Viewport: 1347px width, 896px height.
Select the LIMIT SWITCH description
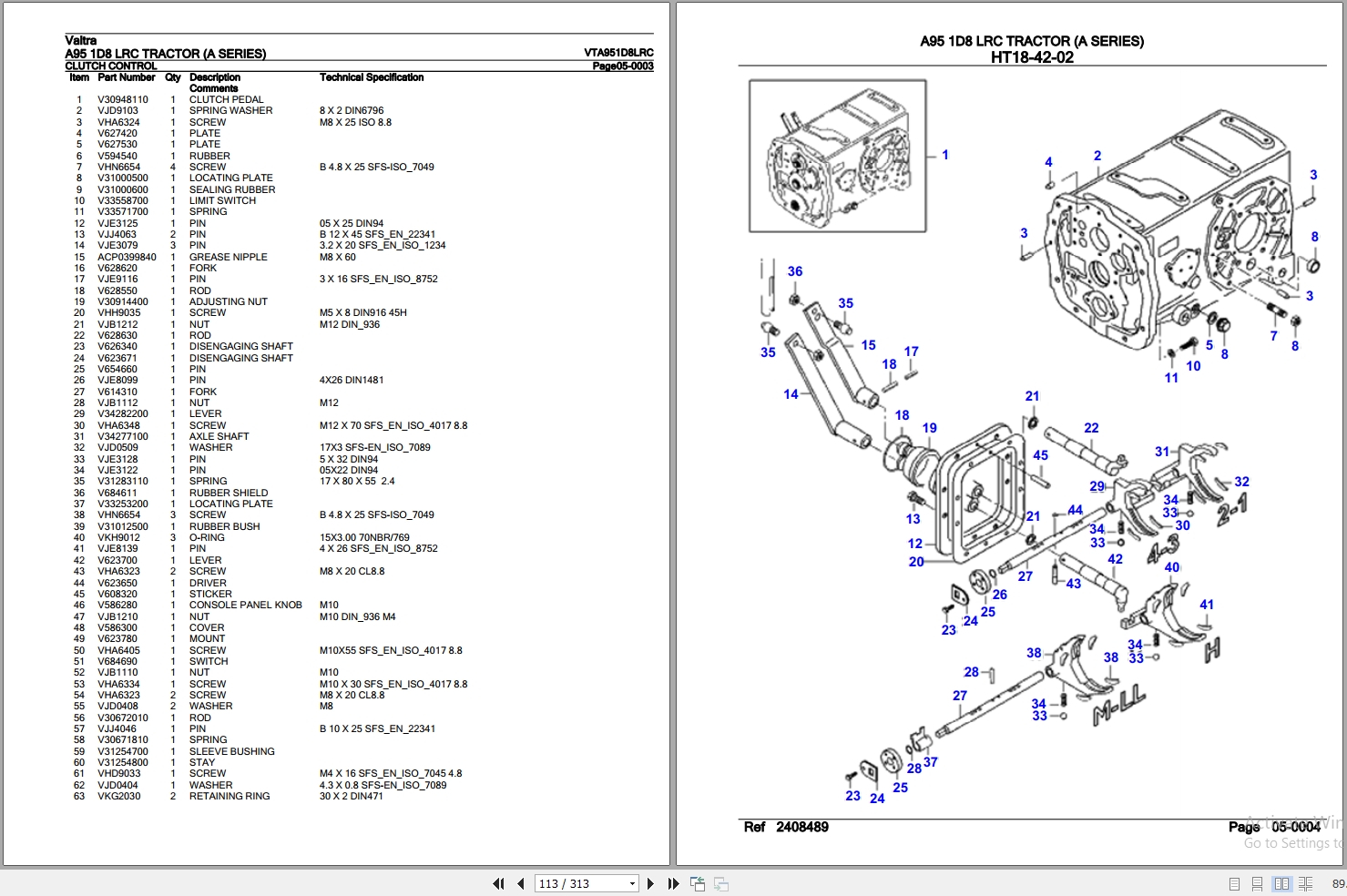pyautogui.click(x=222, y=200)
